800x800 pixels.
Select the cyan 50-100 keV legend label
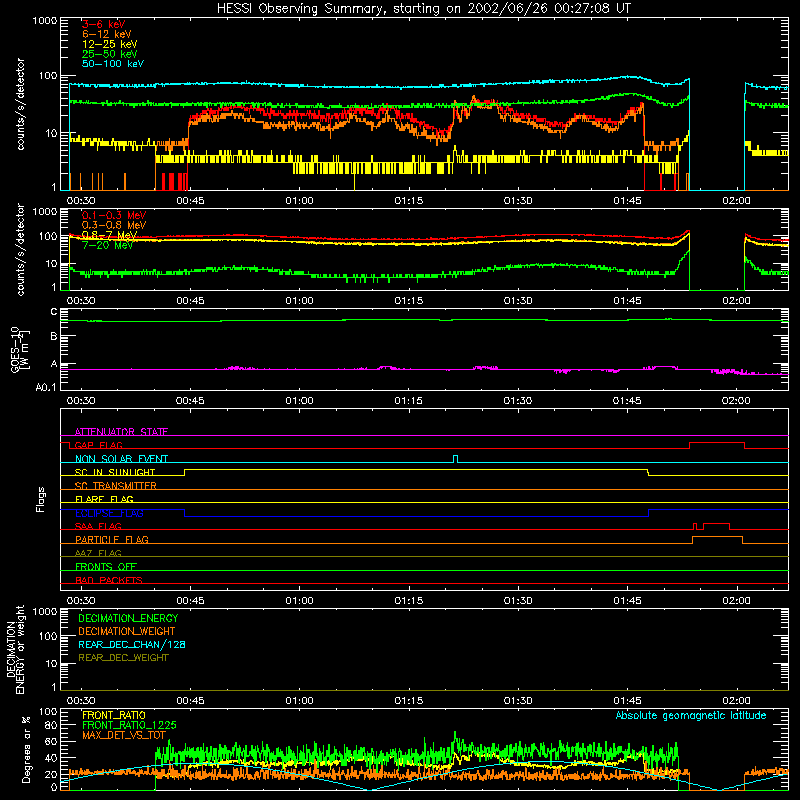[113, 64]
